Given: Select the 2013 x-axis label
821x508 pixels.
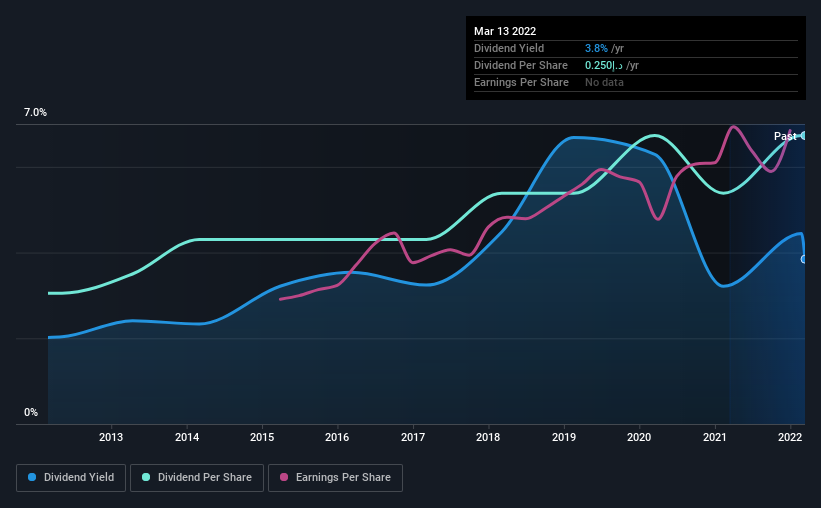Looking at the screenshot, I should click(111, 437).
